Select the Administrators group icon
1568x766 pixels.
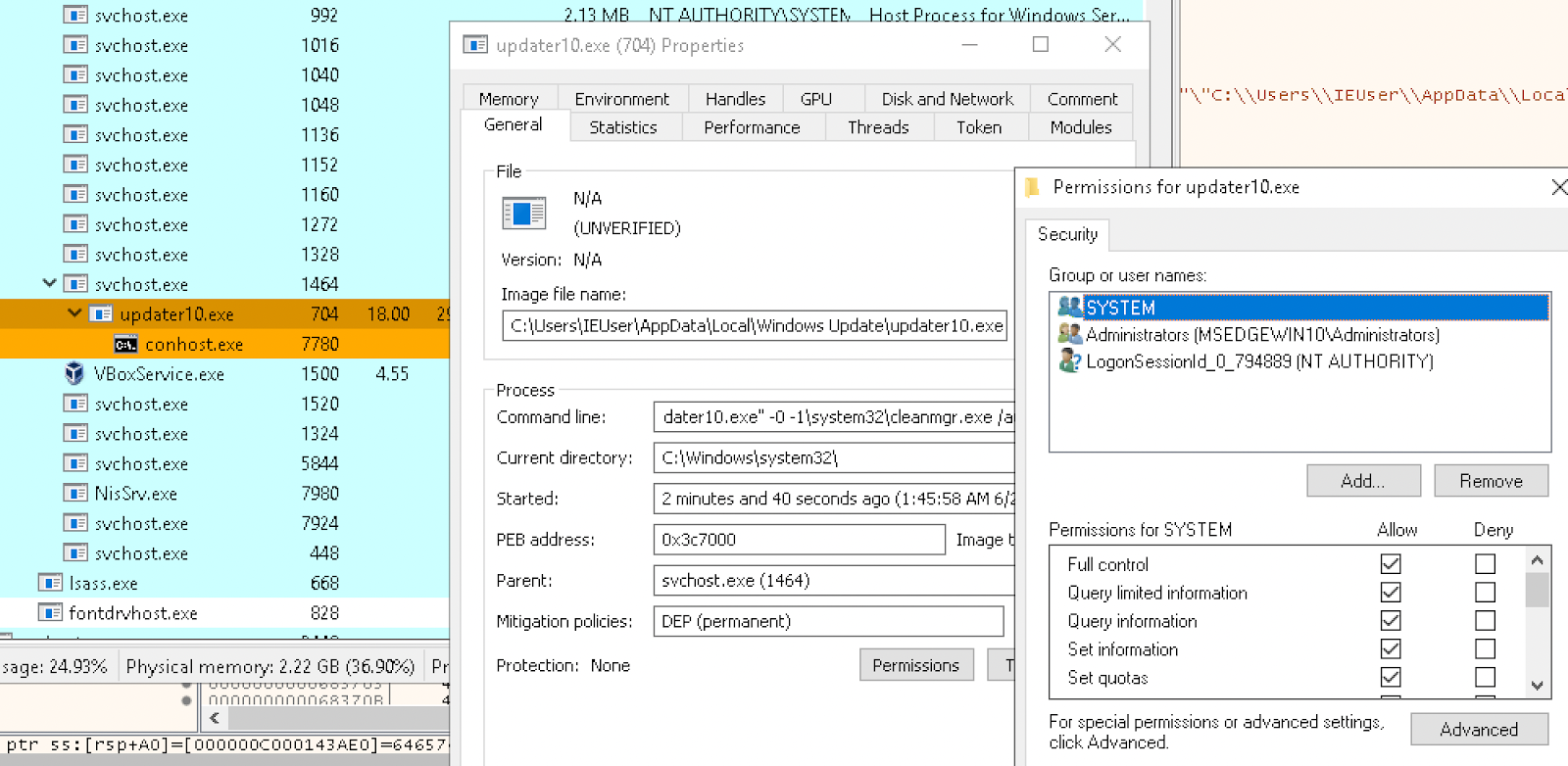(1069, 334)
